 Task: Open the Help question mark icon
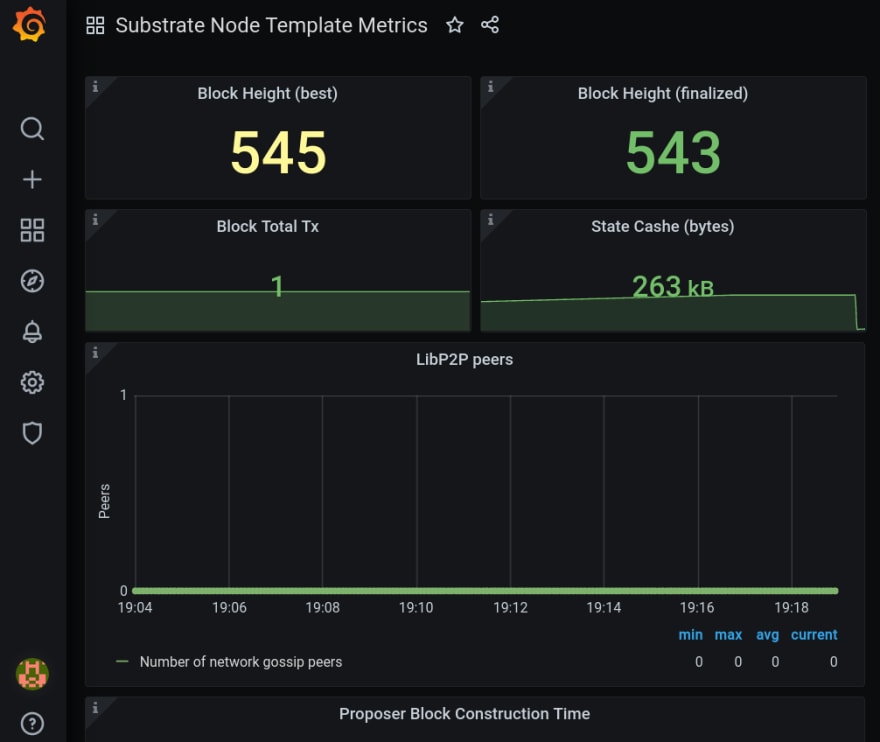(x=32, y=723)
